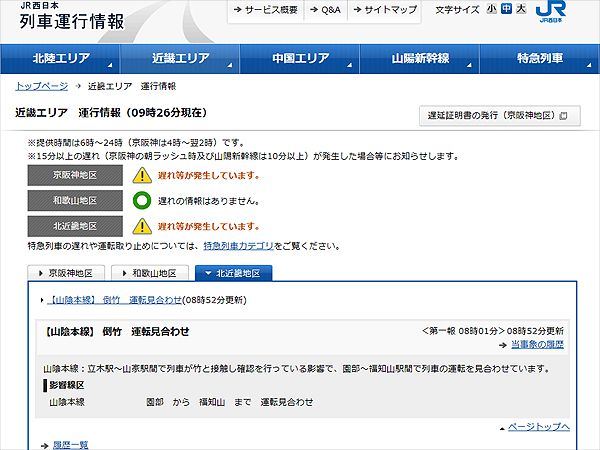Click arrow icon beside 当事象の履歴
The width and height of the screenshot is (600, 450).
coord(503,345)
